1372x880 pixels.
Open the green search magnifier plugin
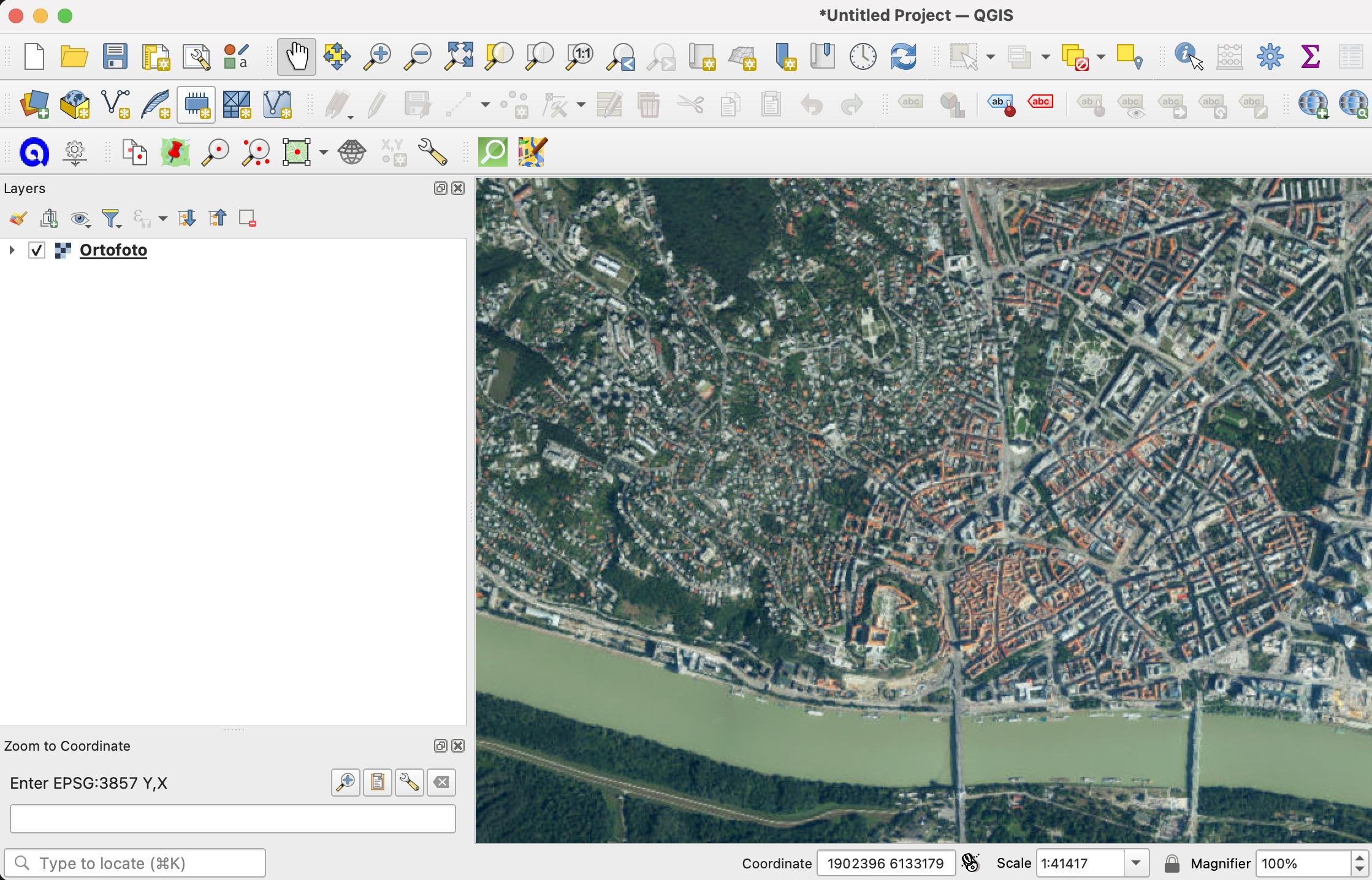pos(493,152)
